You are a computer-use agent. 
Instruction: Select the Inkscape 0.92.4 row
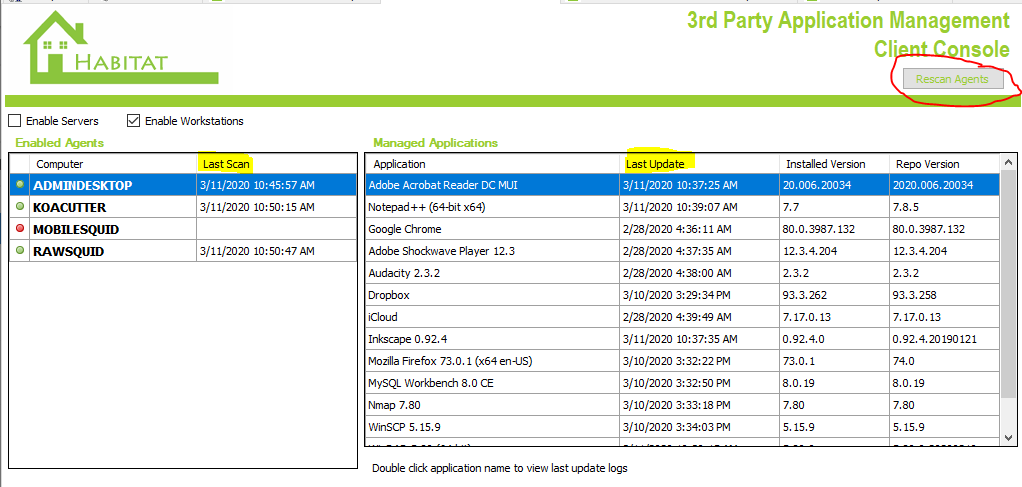[x=682, y=339]
